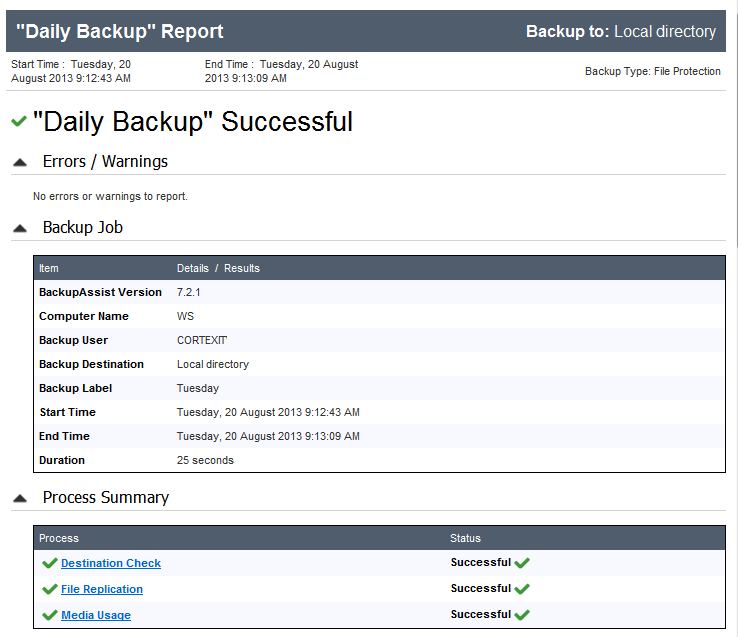Click the Status column header

click(465, 538)
